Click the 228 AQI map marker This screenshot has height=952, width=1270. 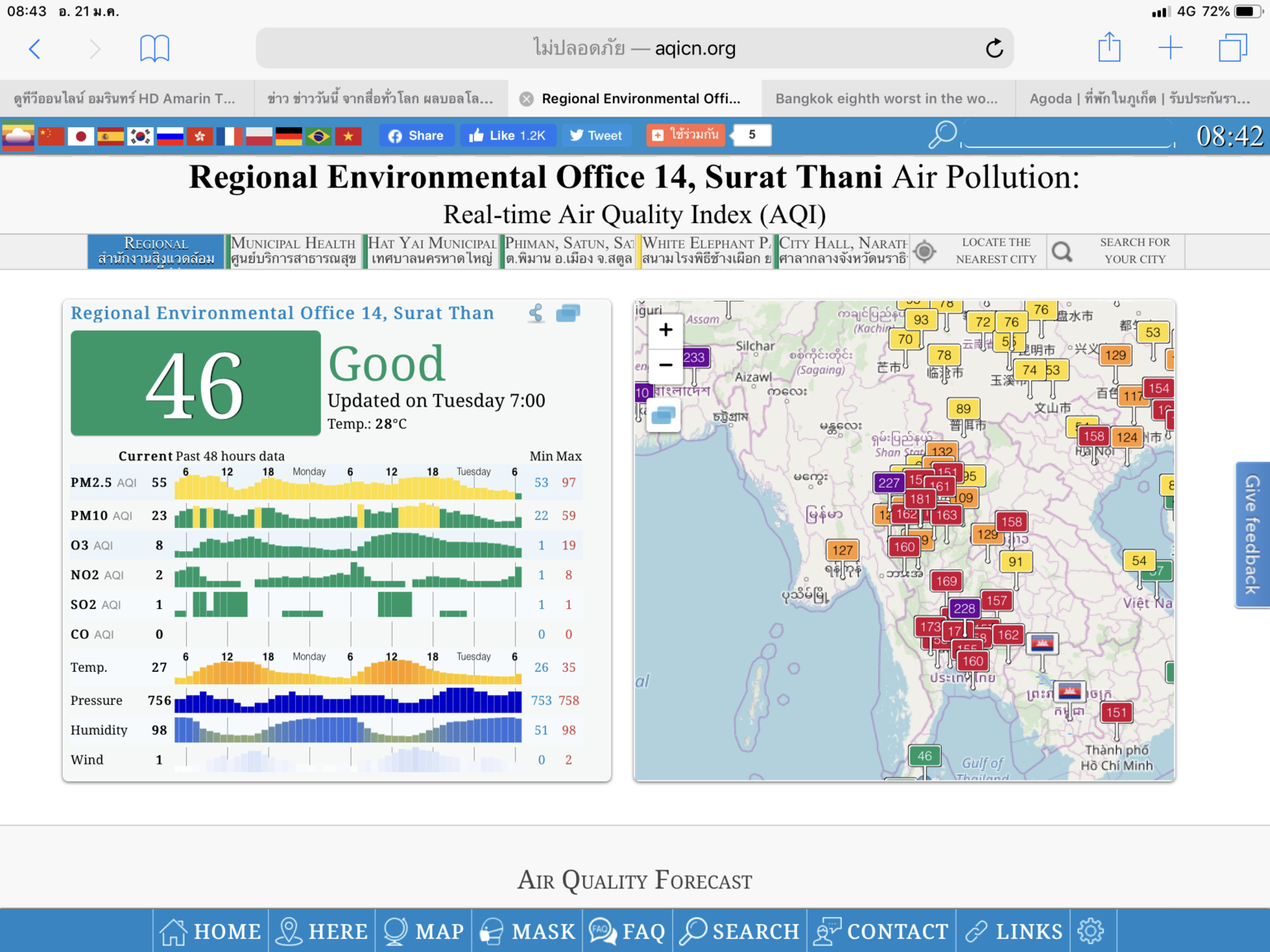pyautogui.click(x=964, y=608)
